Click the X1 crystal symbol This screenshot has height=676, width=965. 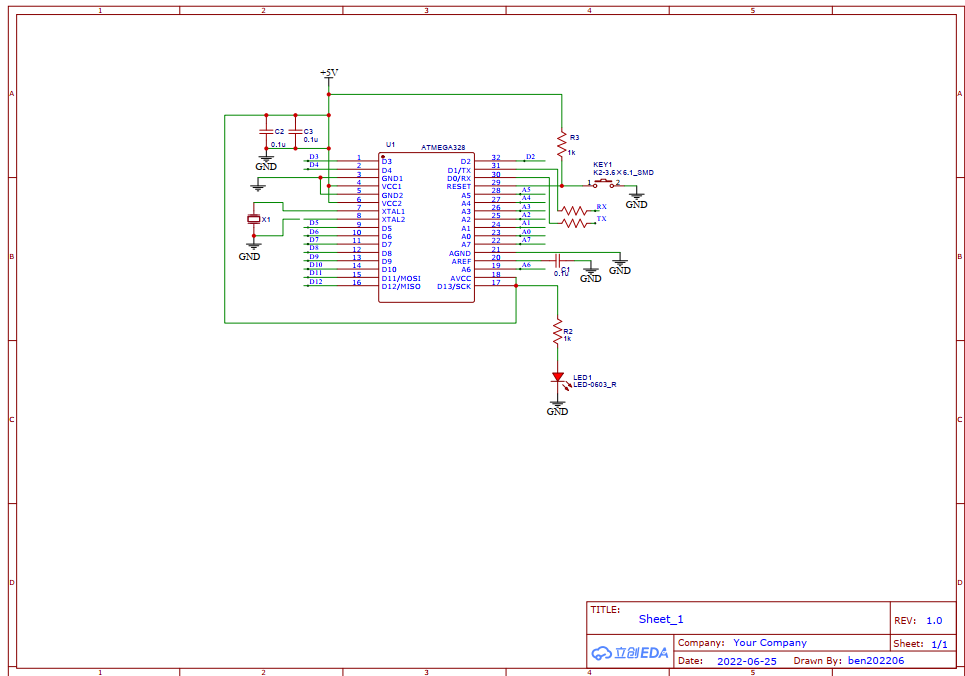point(254,219)
